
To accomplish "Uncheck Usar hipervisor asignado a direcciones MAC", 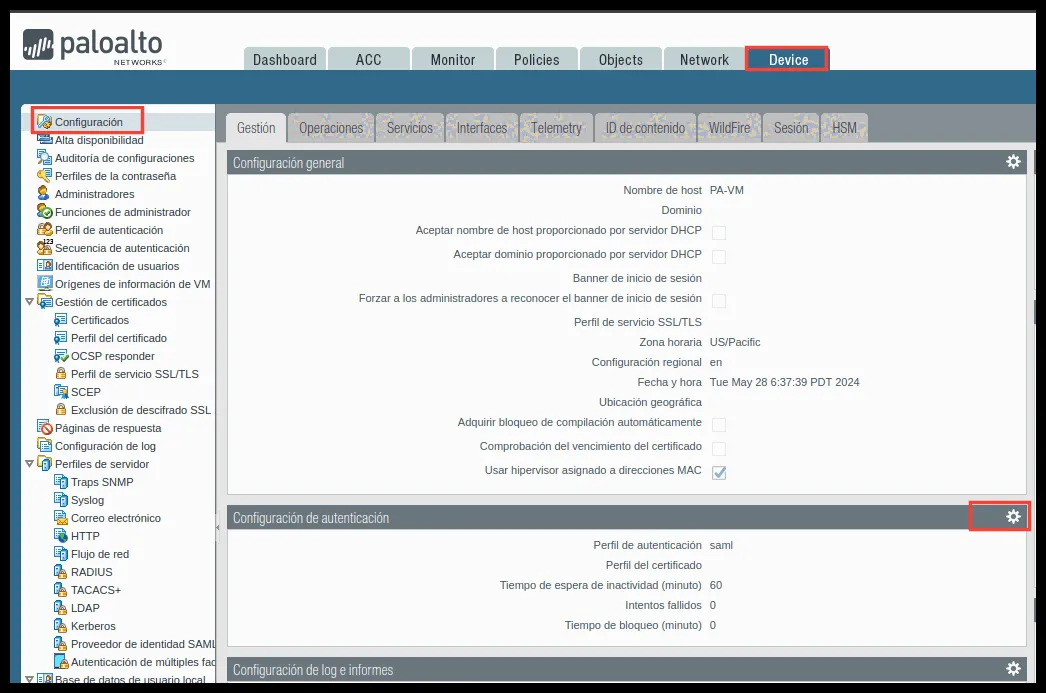I will click(x=718, y=472).
